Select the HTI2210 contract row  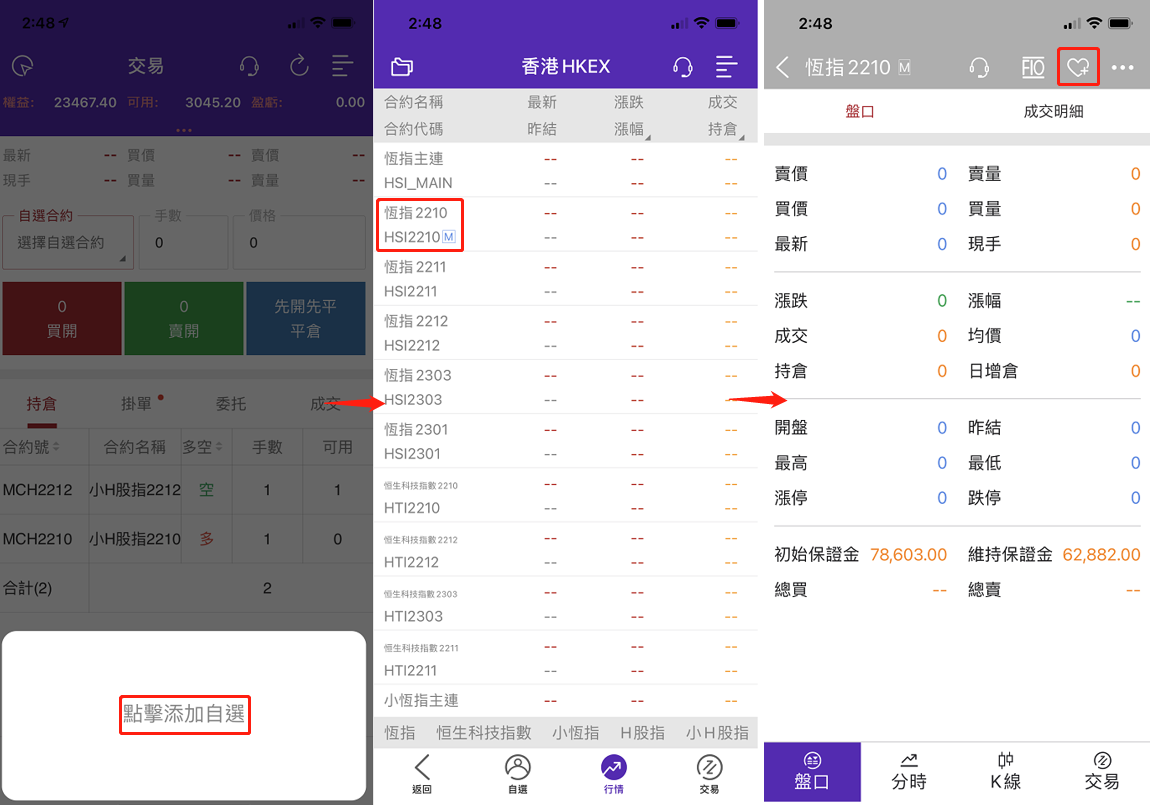tap(565, 496)
